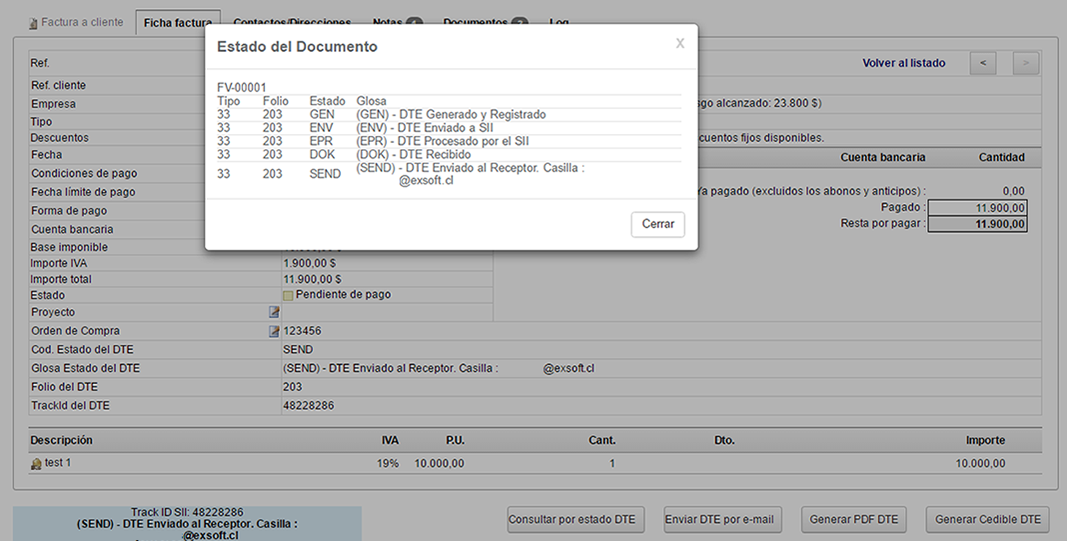Open the Notas tab
The height and width of the screenshot is (541, 1067).
(396, 22)
